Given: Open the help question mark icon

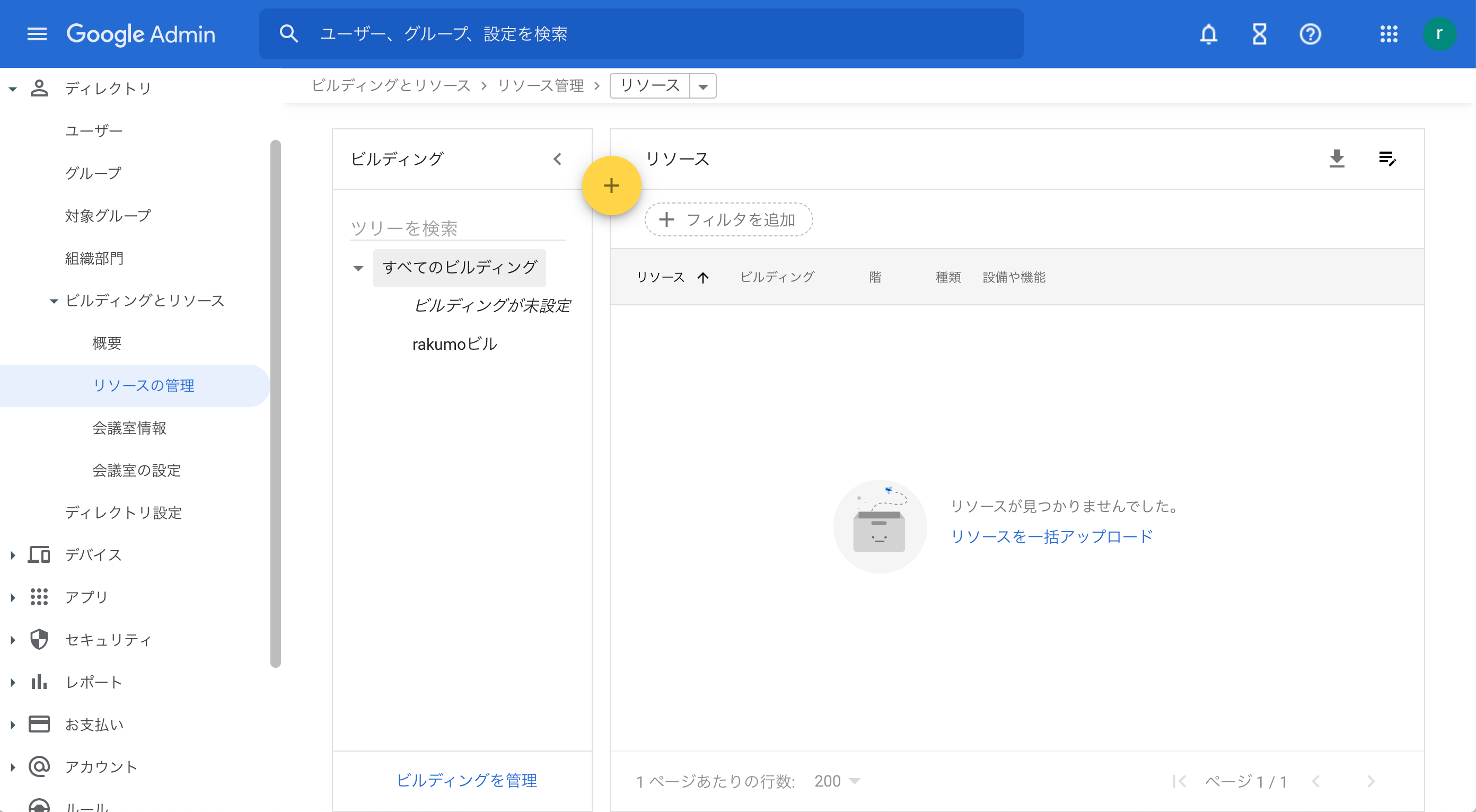Looking at the screenshot, I should coord(1310,34).
